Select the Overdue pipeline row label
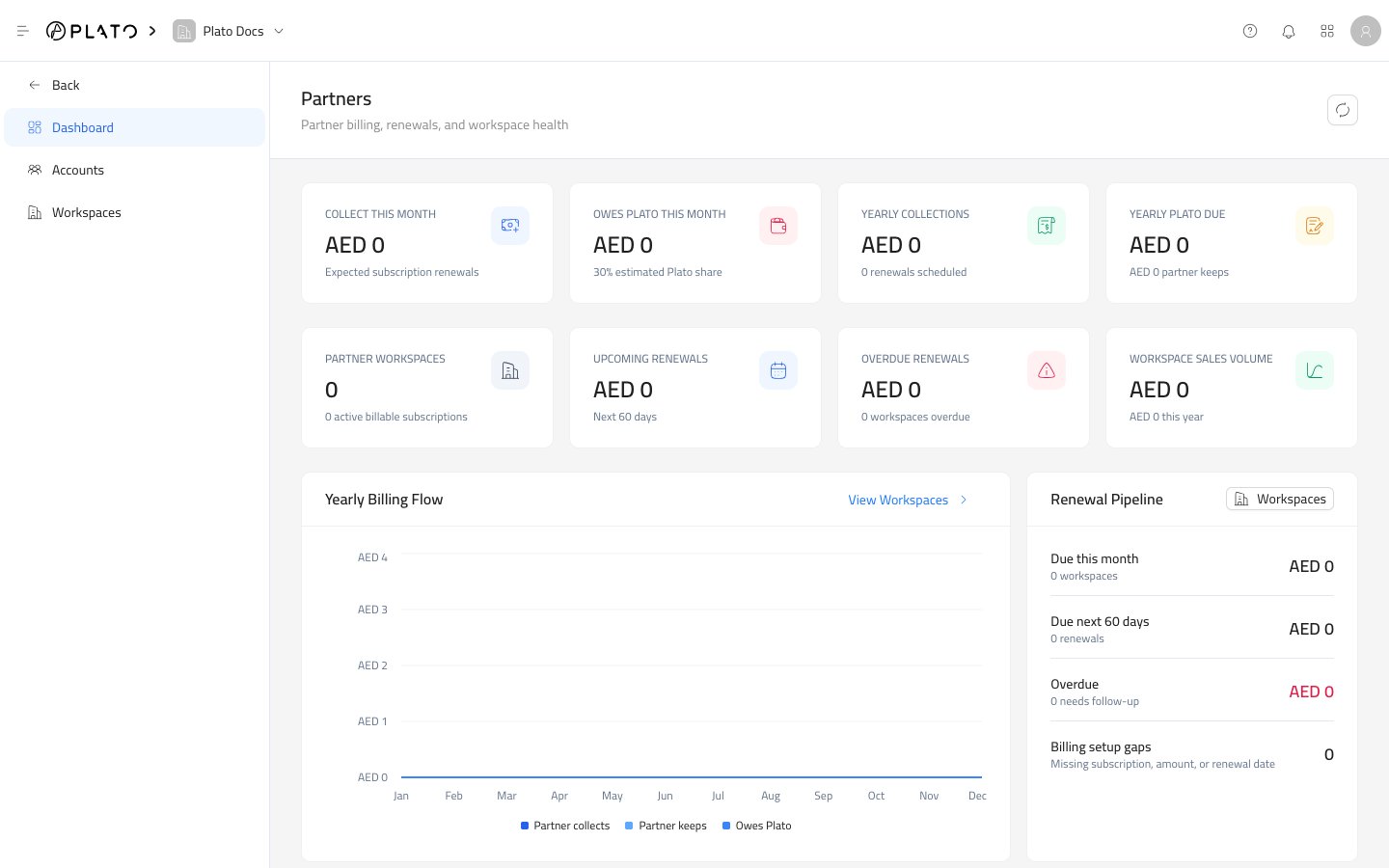1389x868 pixels. click(1075, 684)
